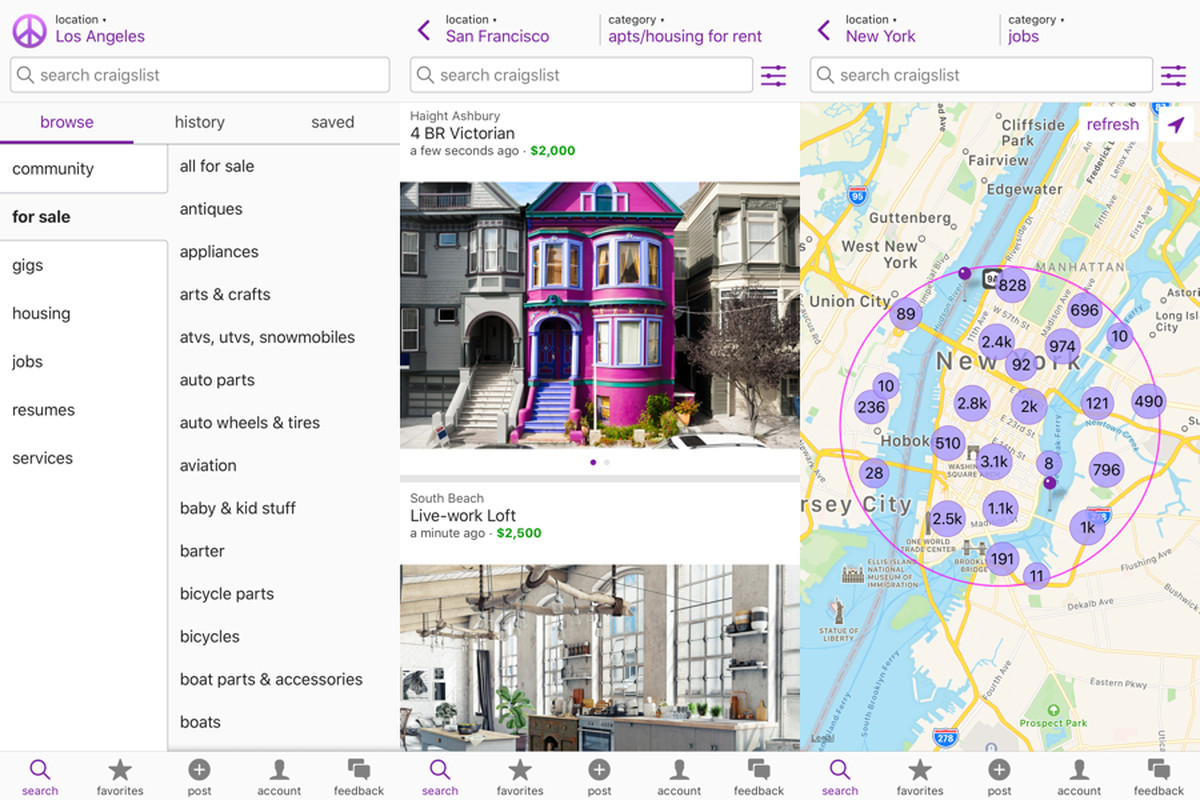Viewport: 1200px width, 800px height.
Task: Go back from New York screen
Action: point(824,30)
